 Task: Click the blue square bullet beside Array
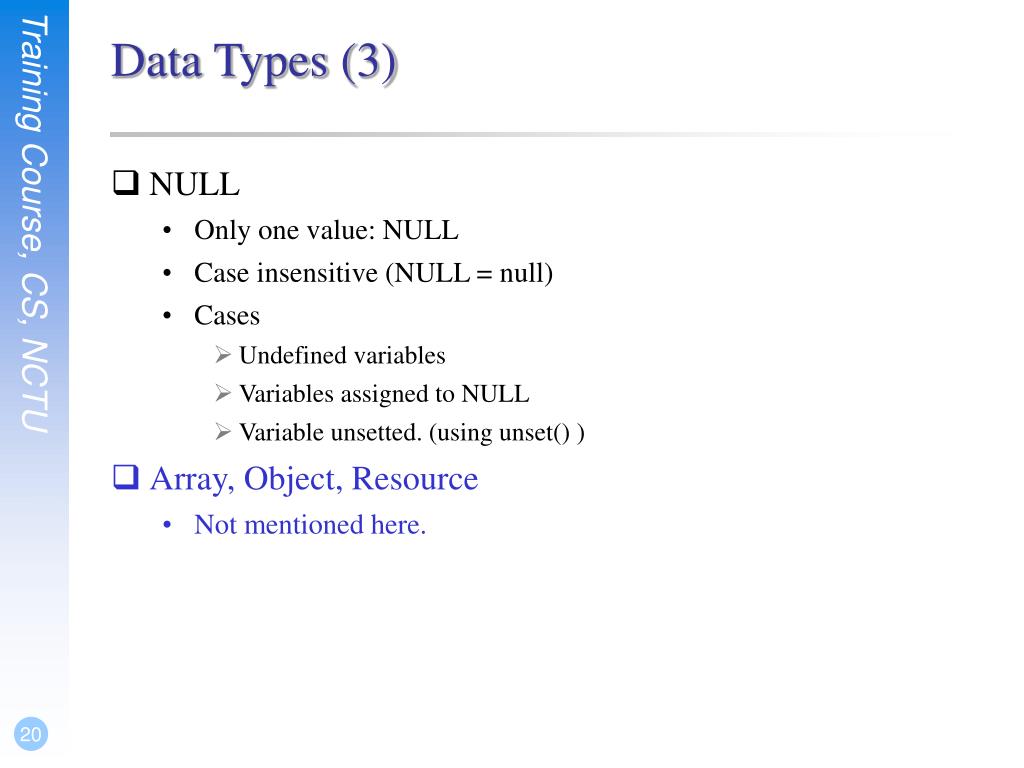tap(125, 477)
